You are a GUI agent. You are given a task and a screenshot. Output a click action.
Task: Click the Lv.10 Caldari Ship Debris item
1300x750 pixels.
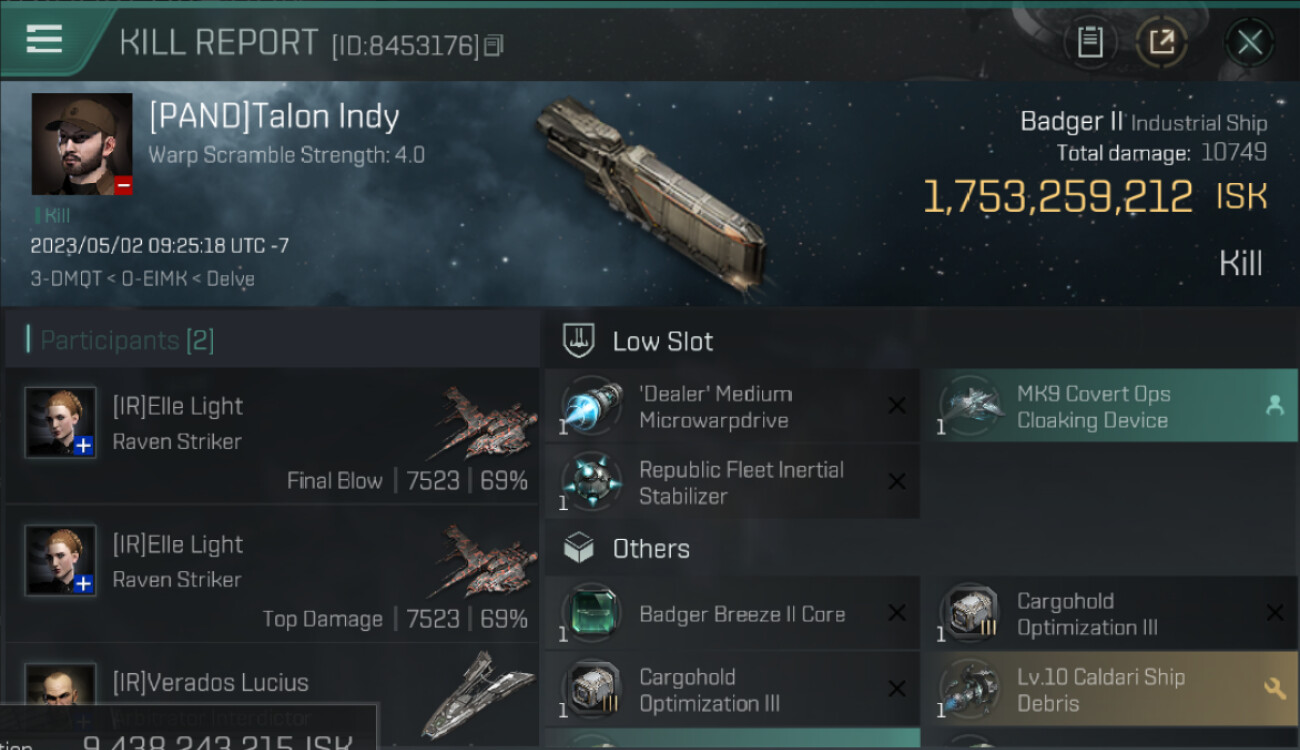1115,689
